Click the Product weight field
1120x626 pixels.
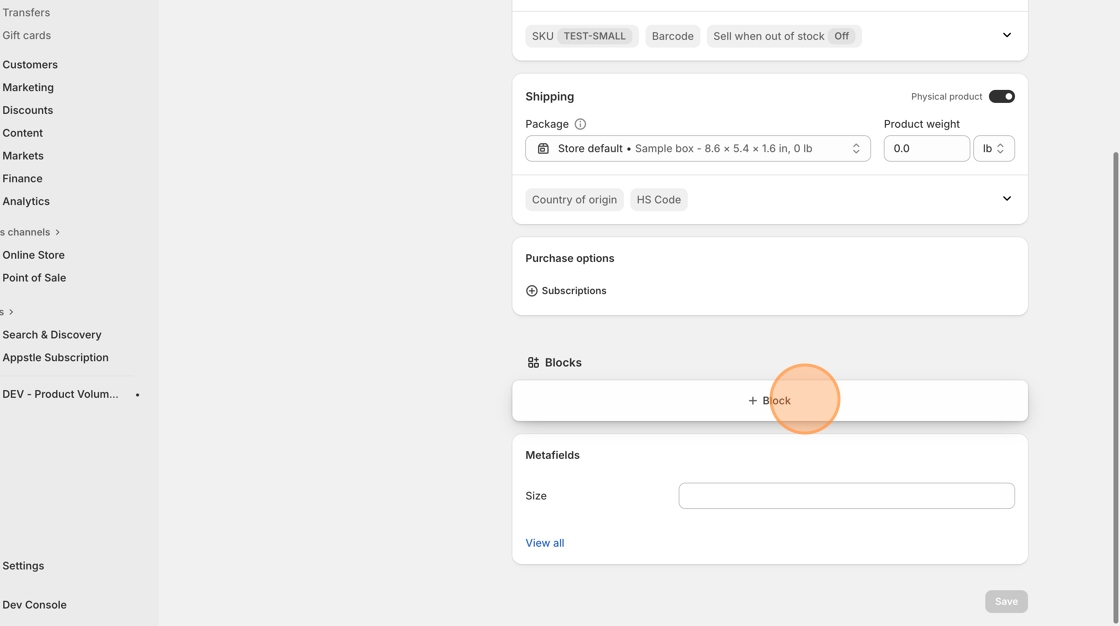926,149
